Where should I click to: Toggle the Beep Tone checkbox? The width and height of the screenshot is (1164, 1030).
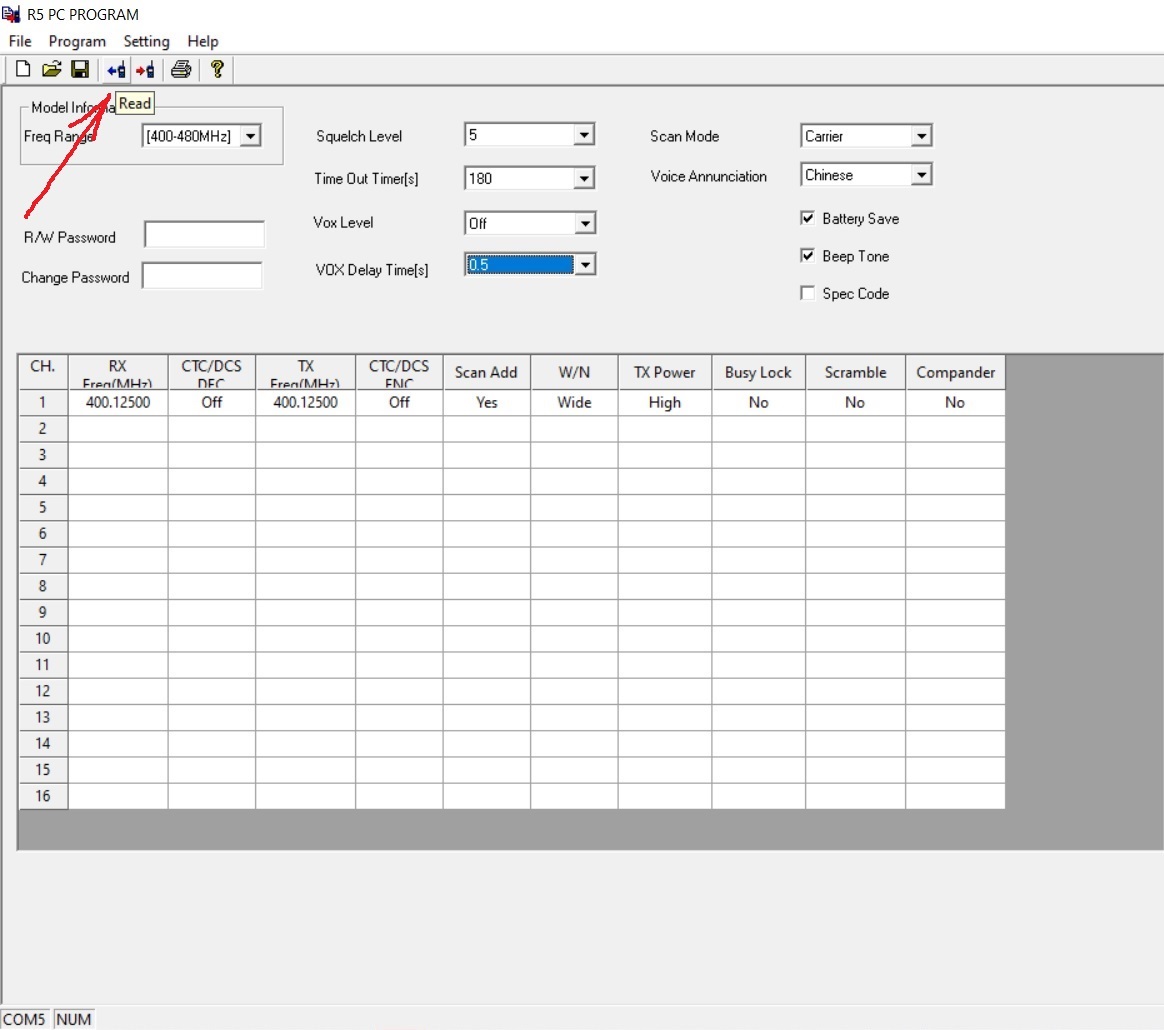click(x=808, y=255)
